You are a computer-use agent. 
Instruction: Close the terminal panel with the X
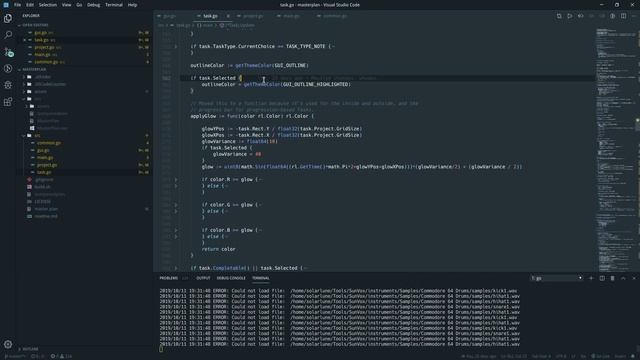(x=634, y=278)
